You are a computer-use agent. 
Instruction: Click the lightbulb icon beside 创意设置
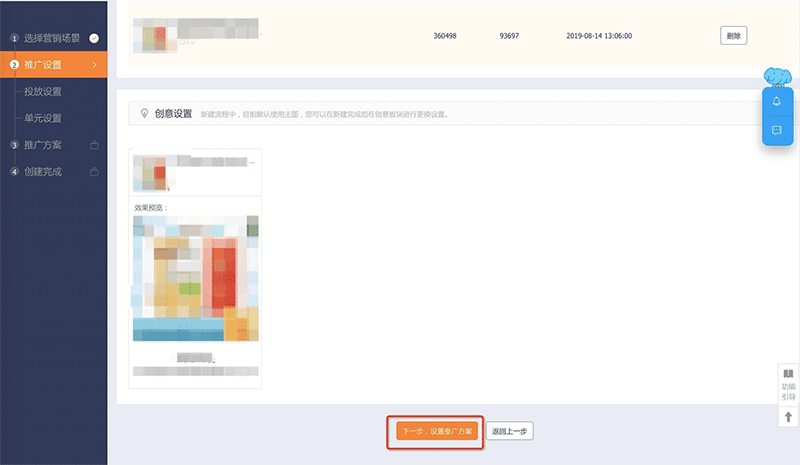pos(145,113)
